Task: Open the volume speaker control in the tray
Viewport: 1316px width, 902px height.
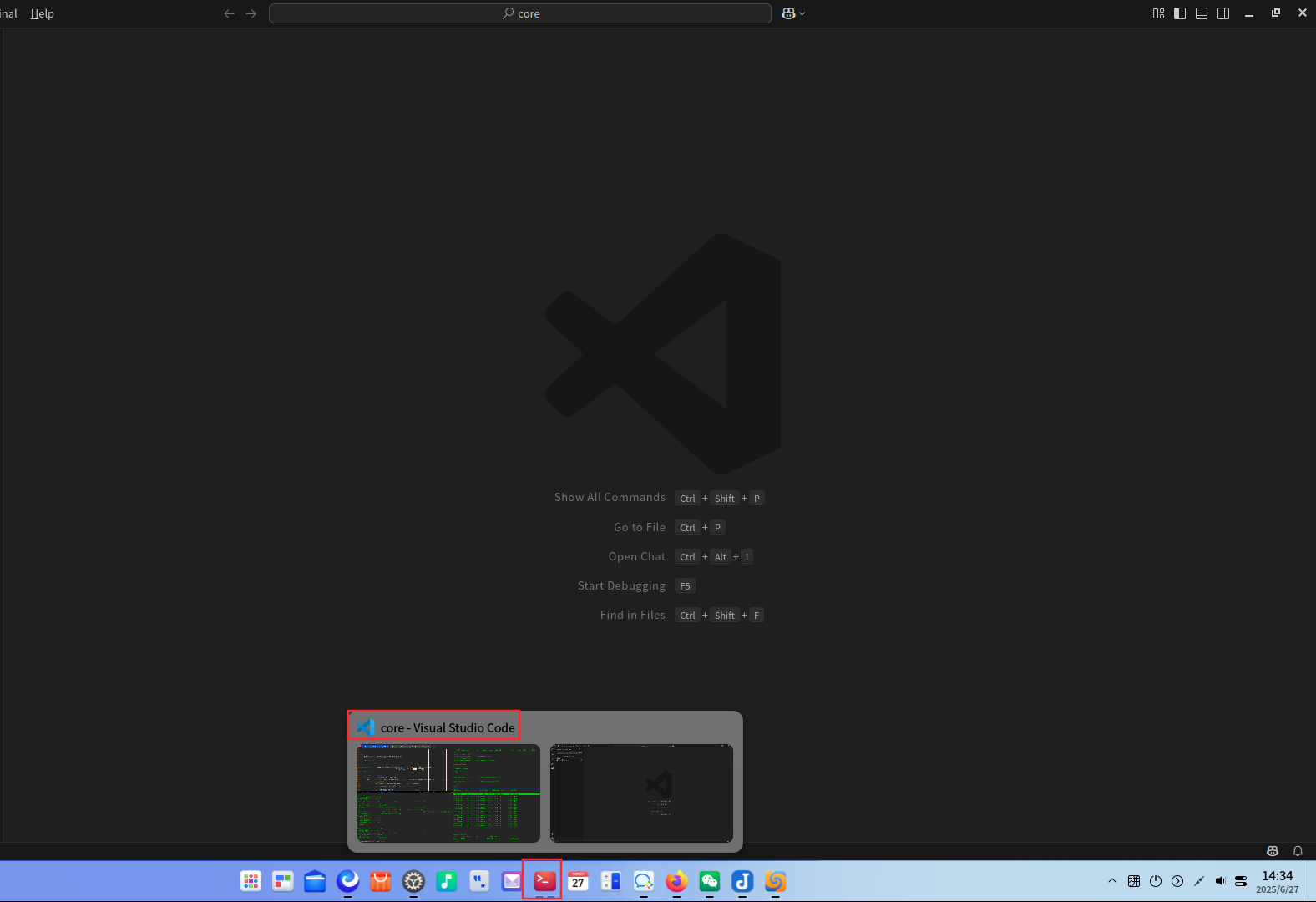Action: point(1221,881)
